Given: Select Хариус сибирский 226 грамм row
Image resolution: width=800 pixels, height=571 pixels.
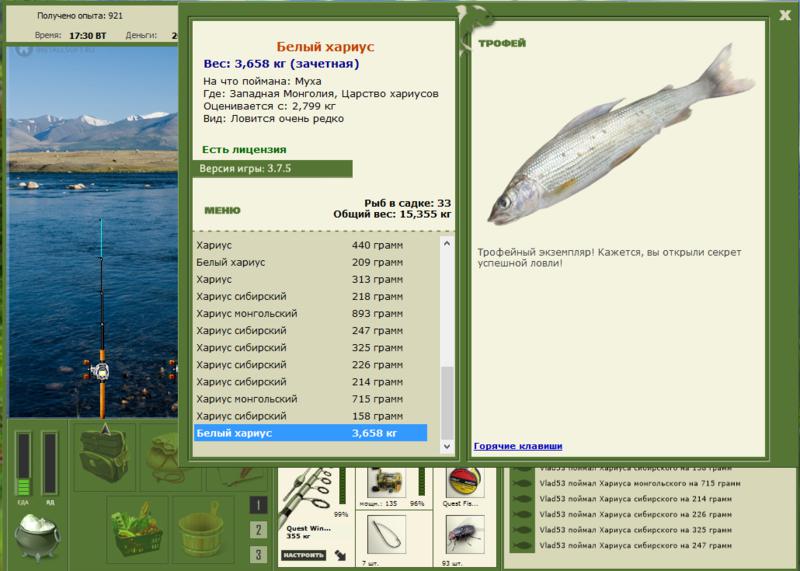Looking at the screenshot, I should (x=311, y=365).
